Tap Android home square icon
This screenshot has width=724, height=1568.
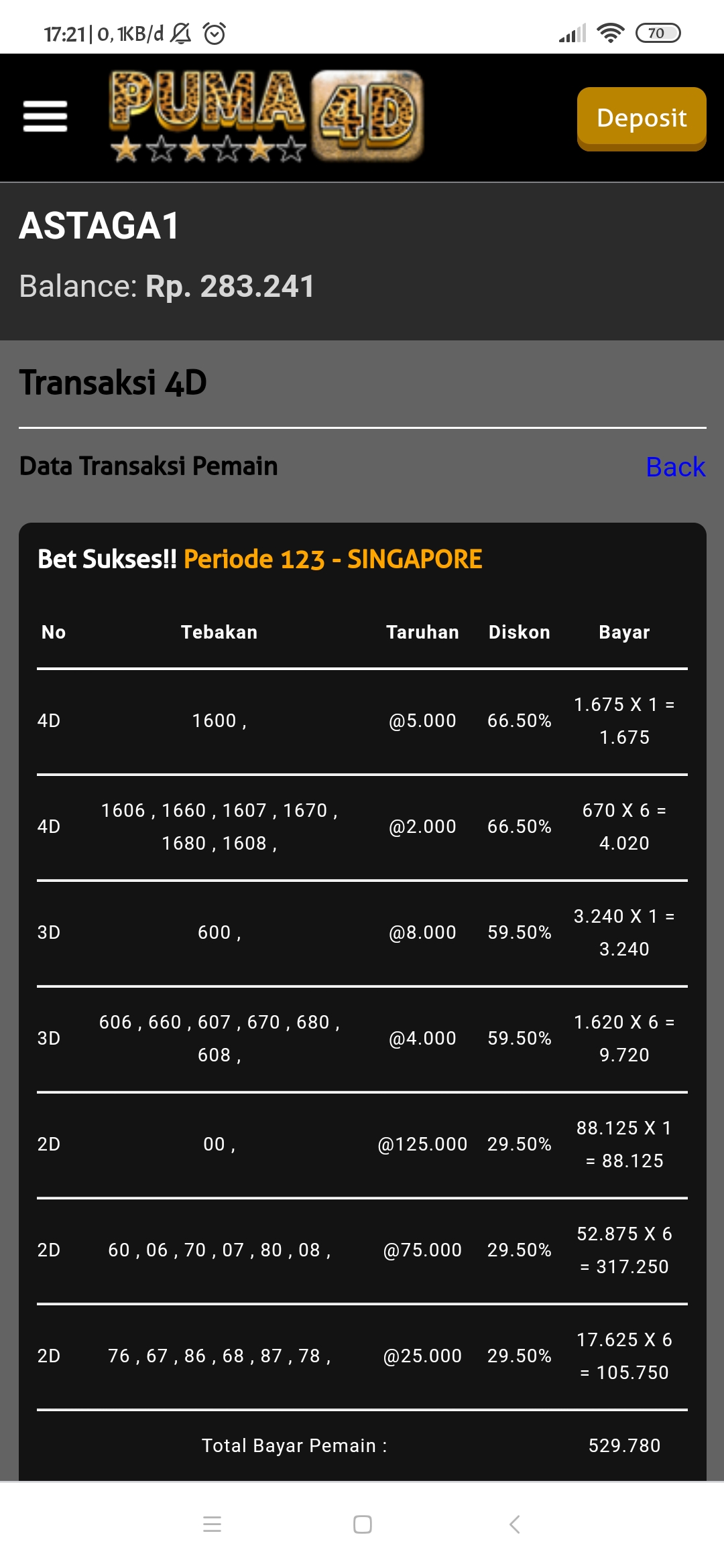click(x=362, y=1524)
